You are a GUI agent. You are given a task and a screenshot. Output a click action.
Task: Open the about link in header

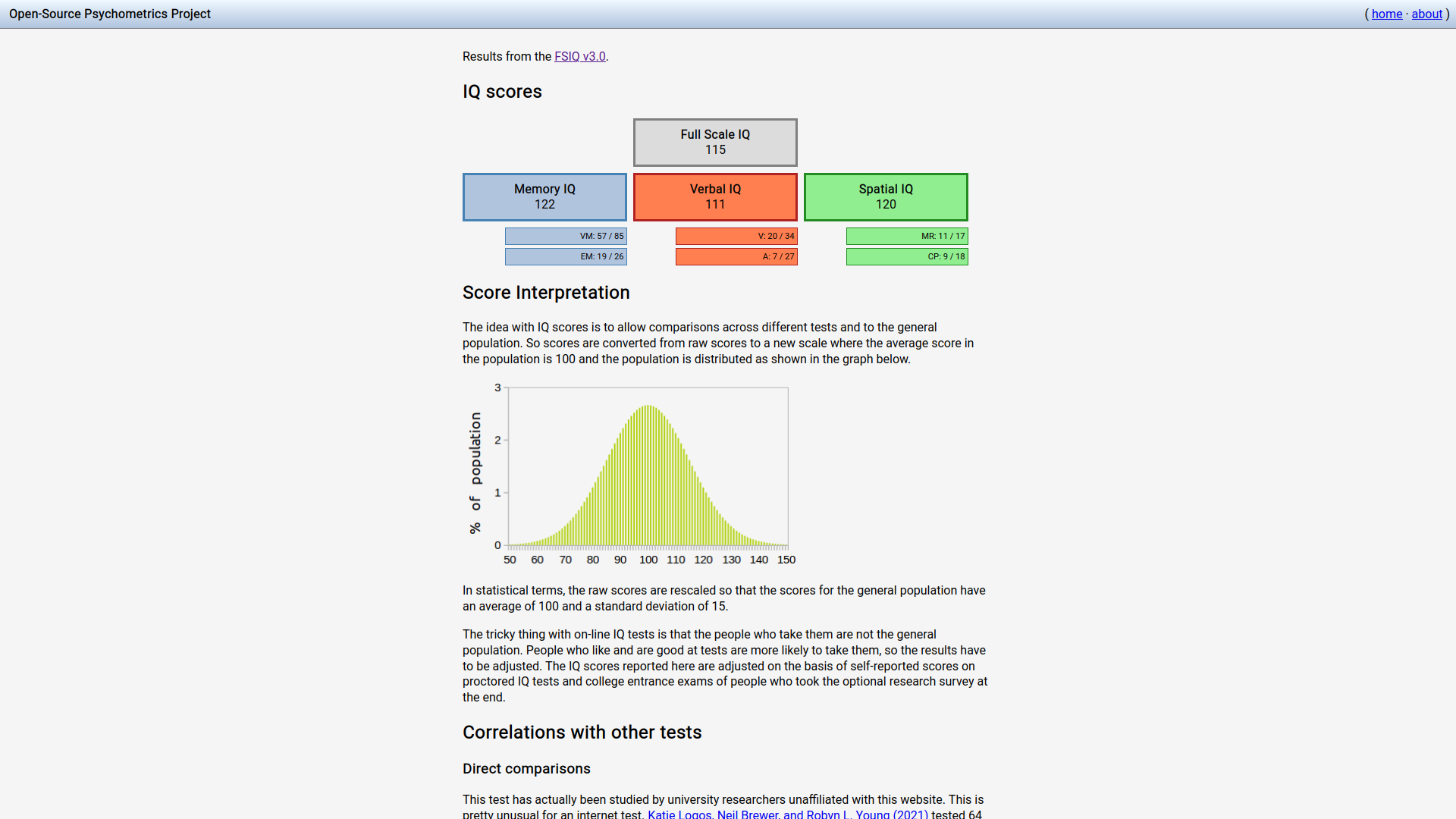[x=1426, y=14]
